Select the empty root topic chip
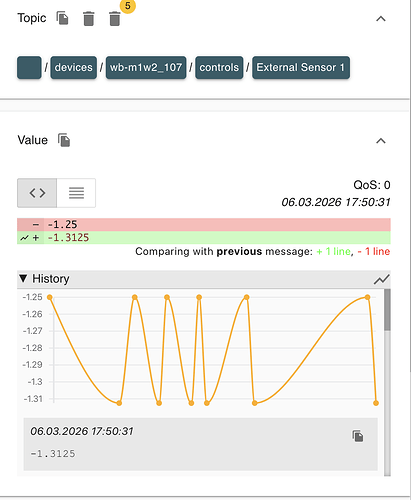Screen dimensions: 411x500 click(x=29, y=68)
